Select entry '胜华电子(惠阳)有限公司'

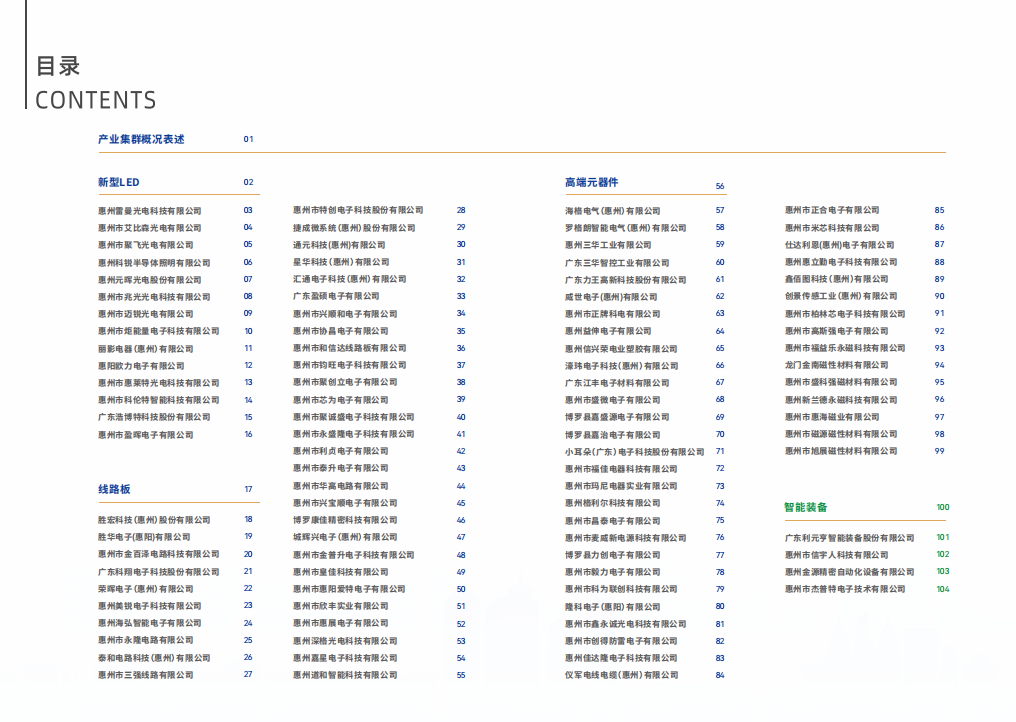click(144, 537)
